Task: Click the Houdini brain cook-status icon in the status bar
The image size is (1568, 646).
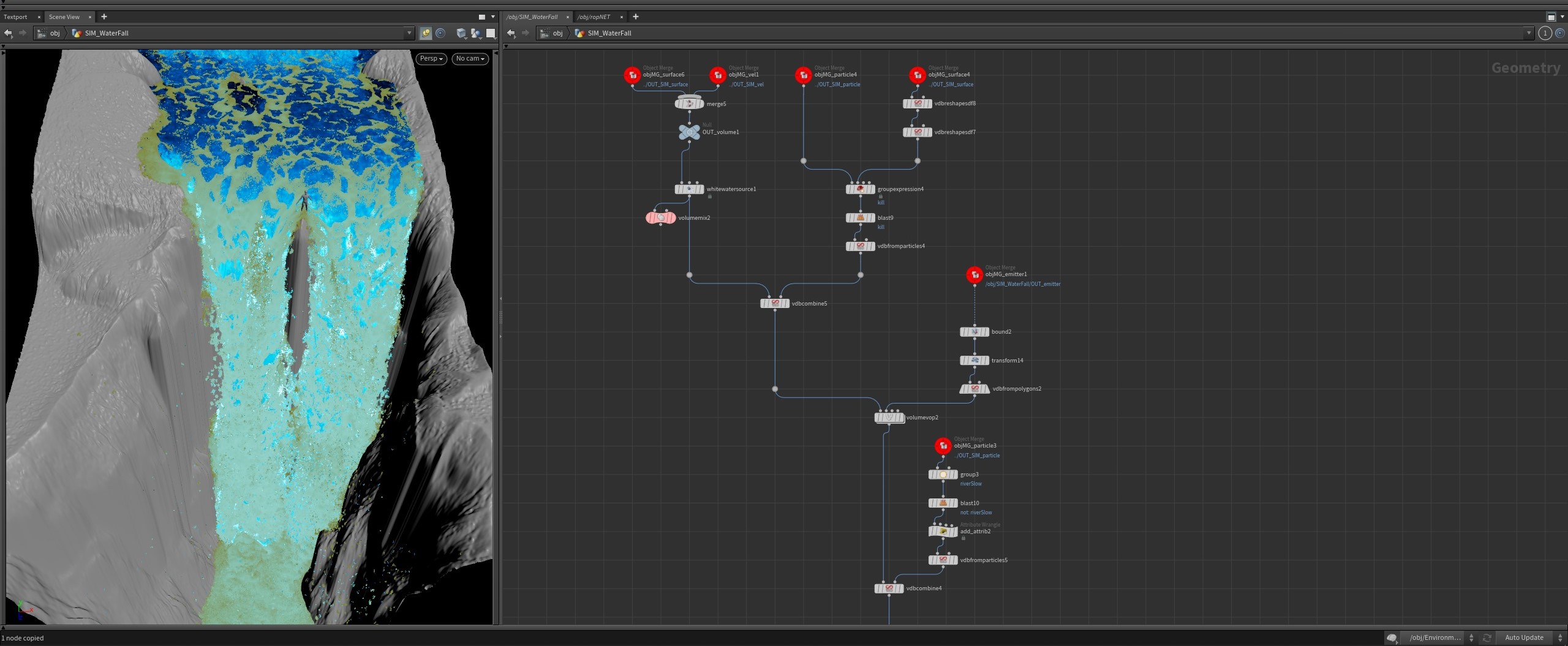Action: (1392, 638)
